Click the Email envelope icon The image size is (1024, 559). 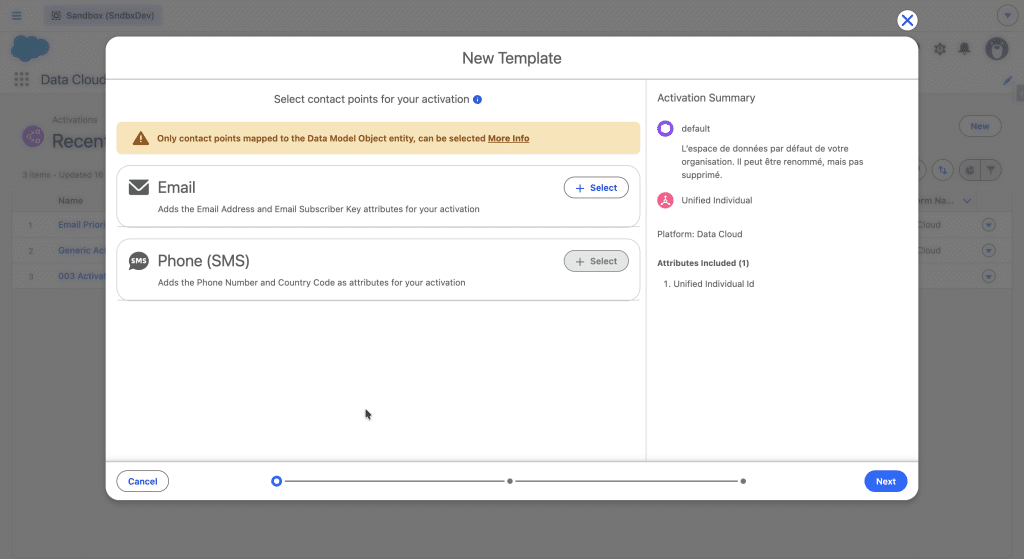[138, 187]
